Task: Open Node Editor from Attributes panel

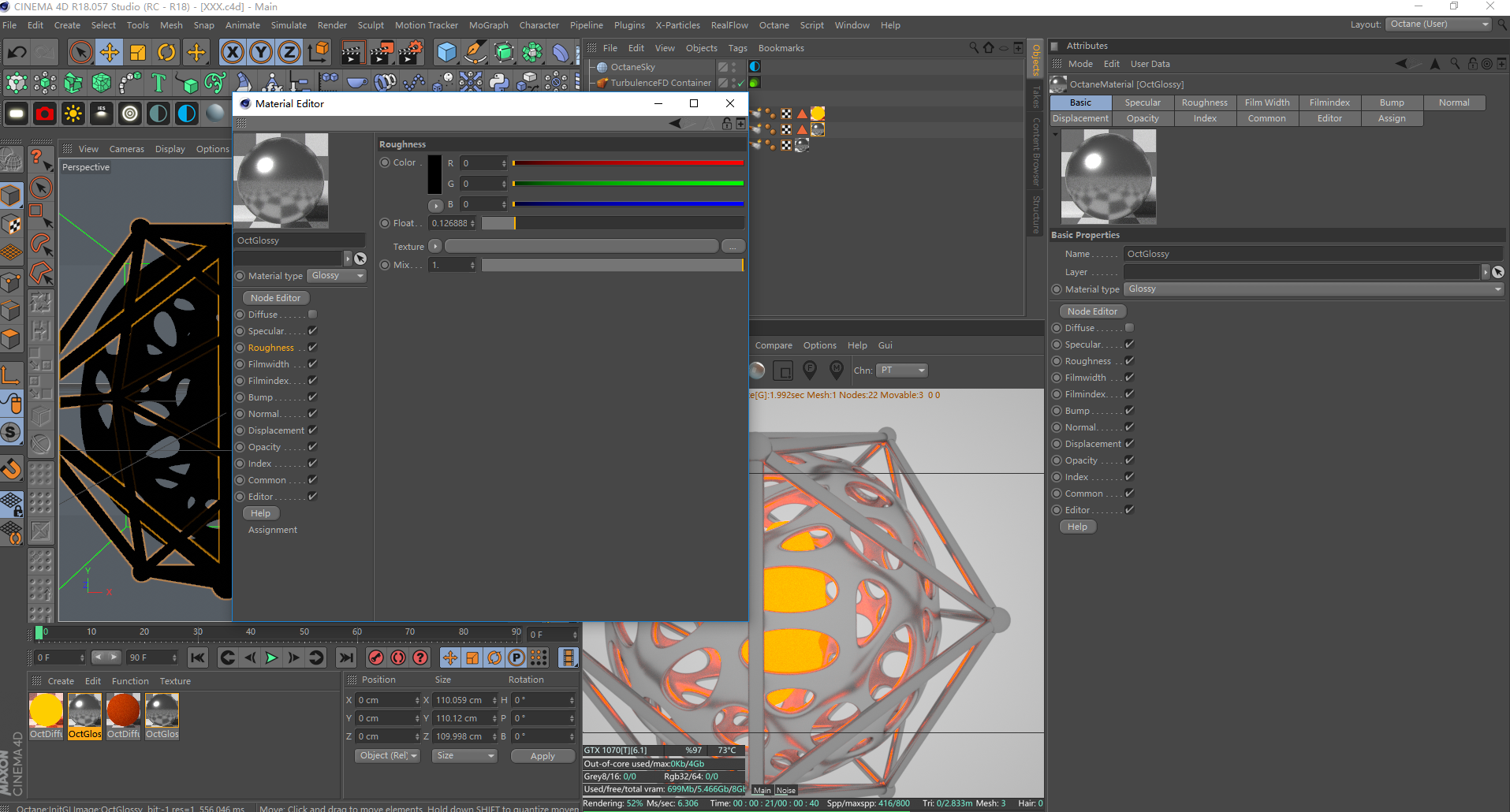Action: pyautogui.click(x=1092, y=311)
